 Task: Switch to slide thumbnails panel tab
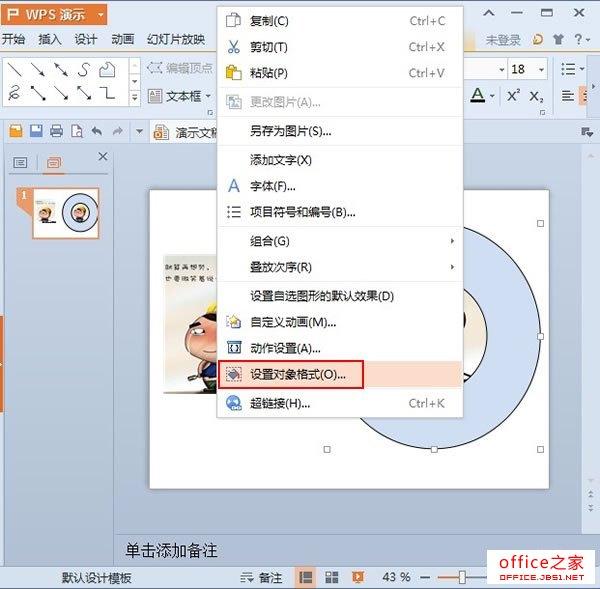tap(53, 162)
